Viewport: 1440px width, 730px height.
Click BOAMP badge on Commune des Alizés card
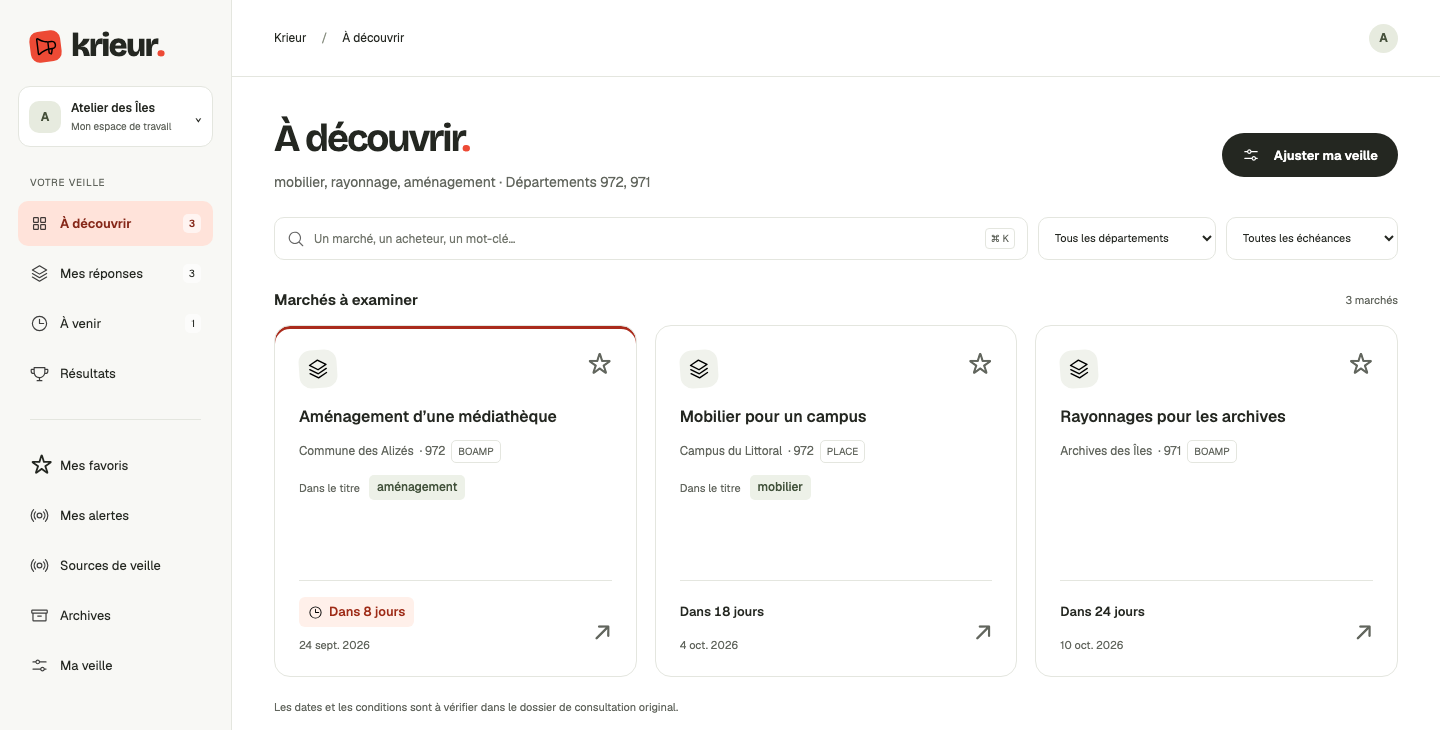click(x=476, y=451)
